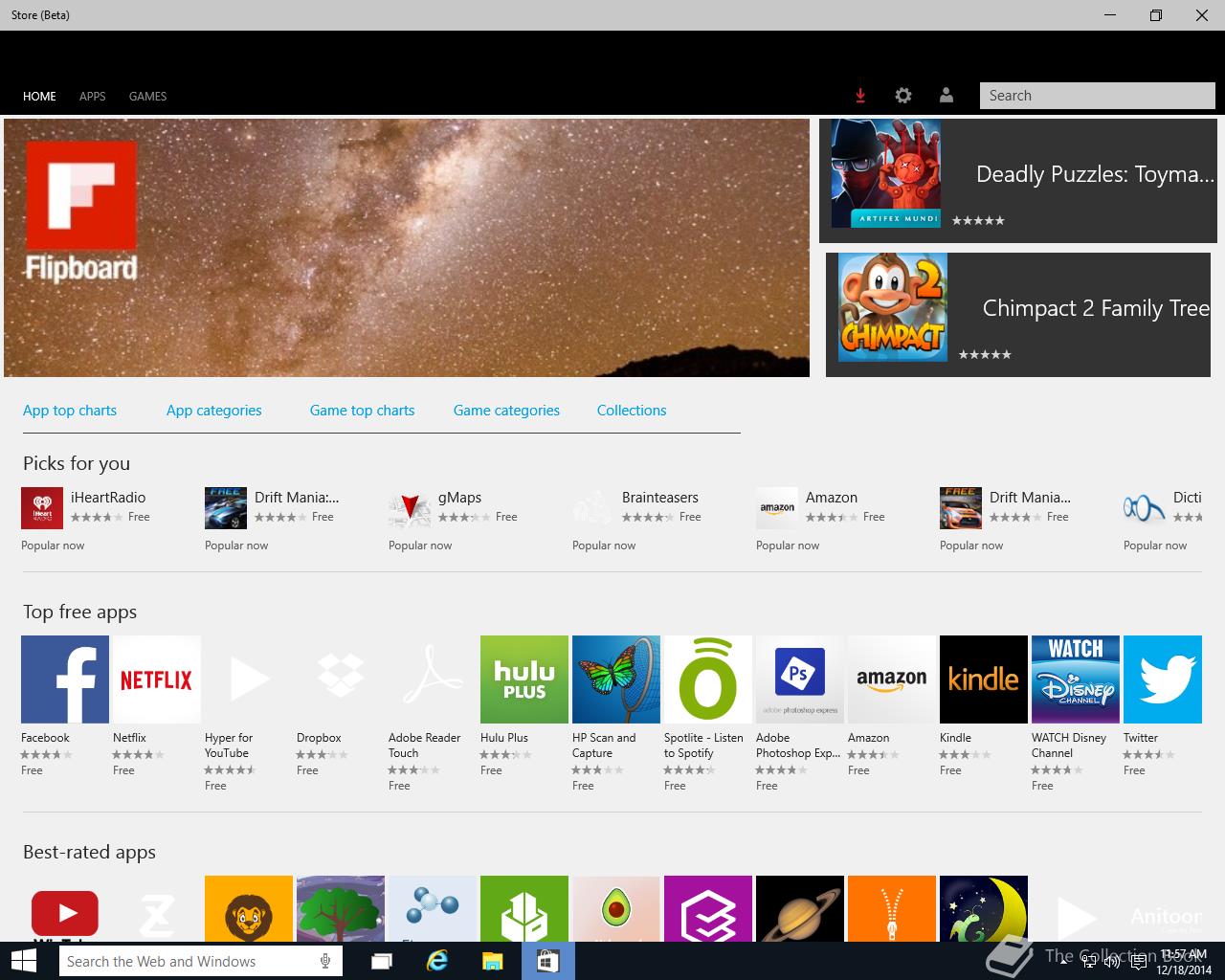The width and height of the screenshot is (1225, 980).
Task: Activate the taskbar microphone icon
Action: (325, 961)
